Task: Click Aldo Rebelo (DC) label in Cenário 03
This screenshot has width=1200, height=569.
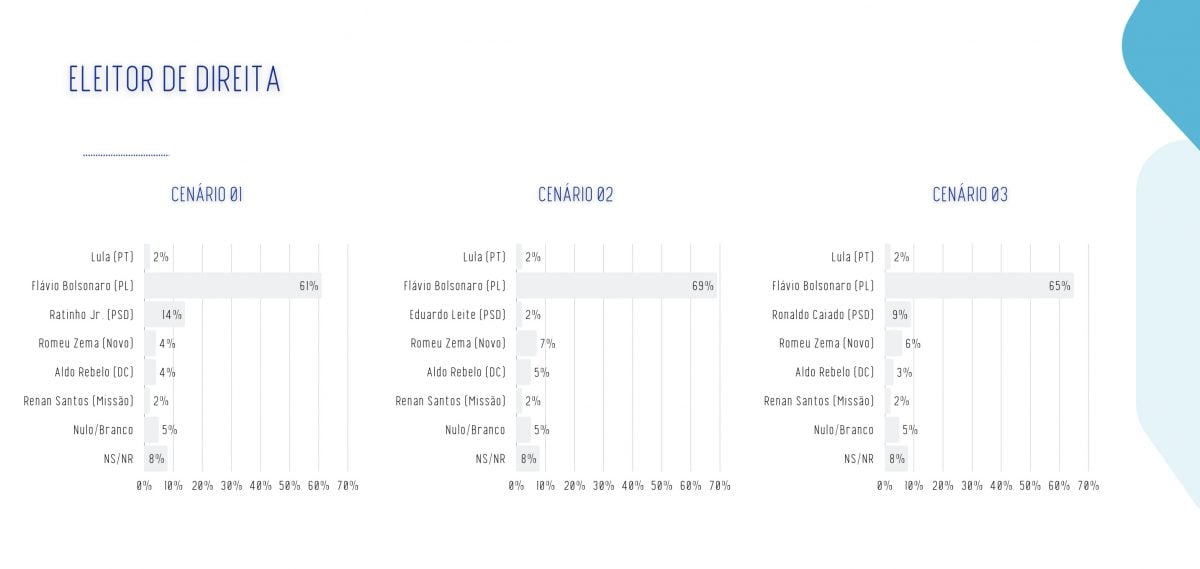Action: (x=834, y=372)
